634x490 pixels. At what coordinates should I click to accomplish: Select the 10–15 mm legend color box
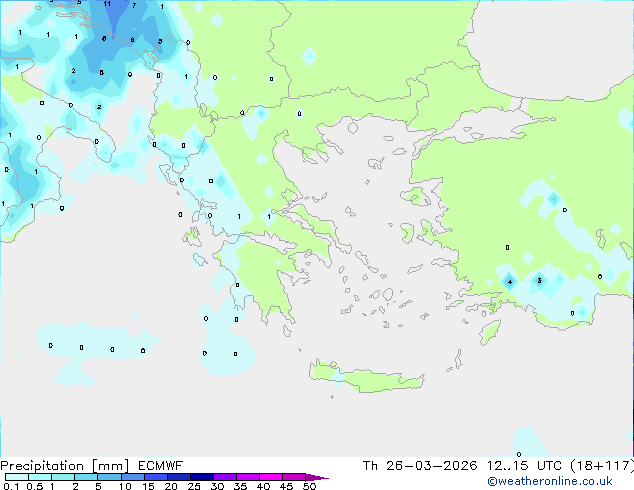132,477
